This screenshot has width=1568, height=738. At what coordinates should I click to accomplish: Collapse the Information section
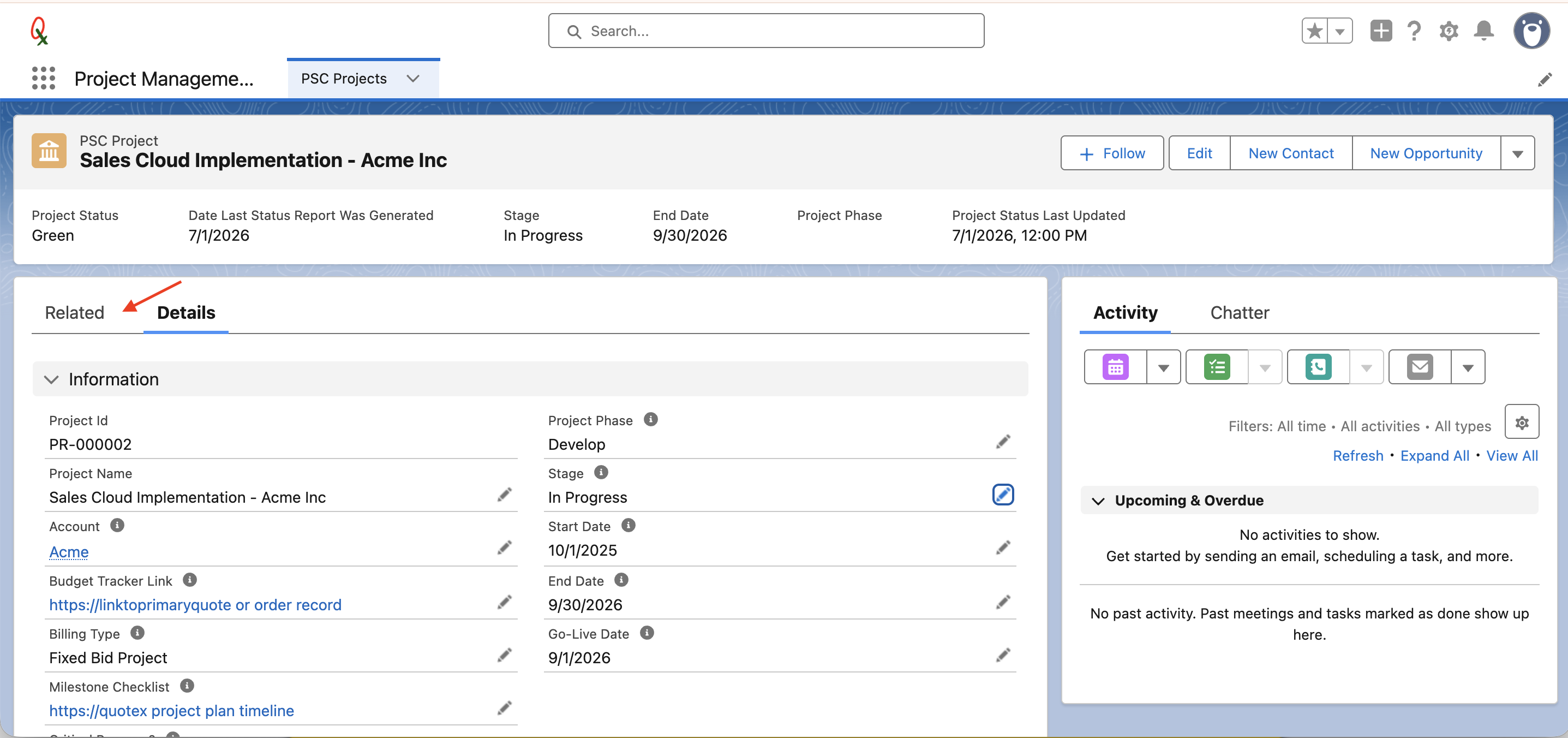(51, 379)
